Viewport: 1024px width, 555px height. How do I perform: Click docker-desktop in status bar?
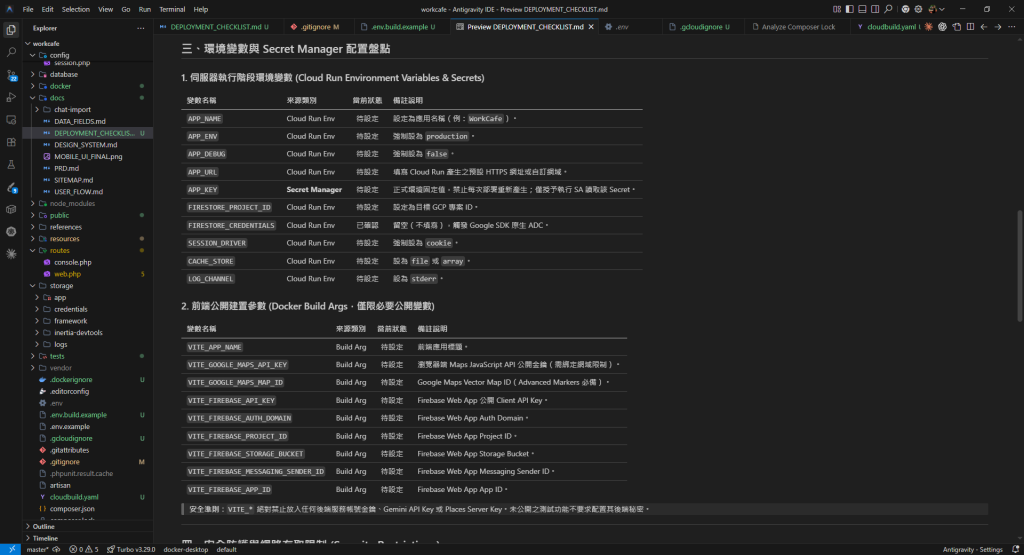(185, 550)
